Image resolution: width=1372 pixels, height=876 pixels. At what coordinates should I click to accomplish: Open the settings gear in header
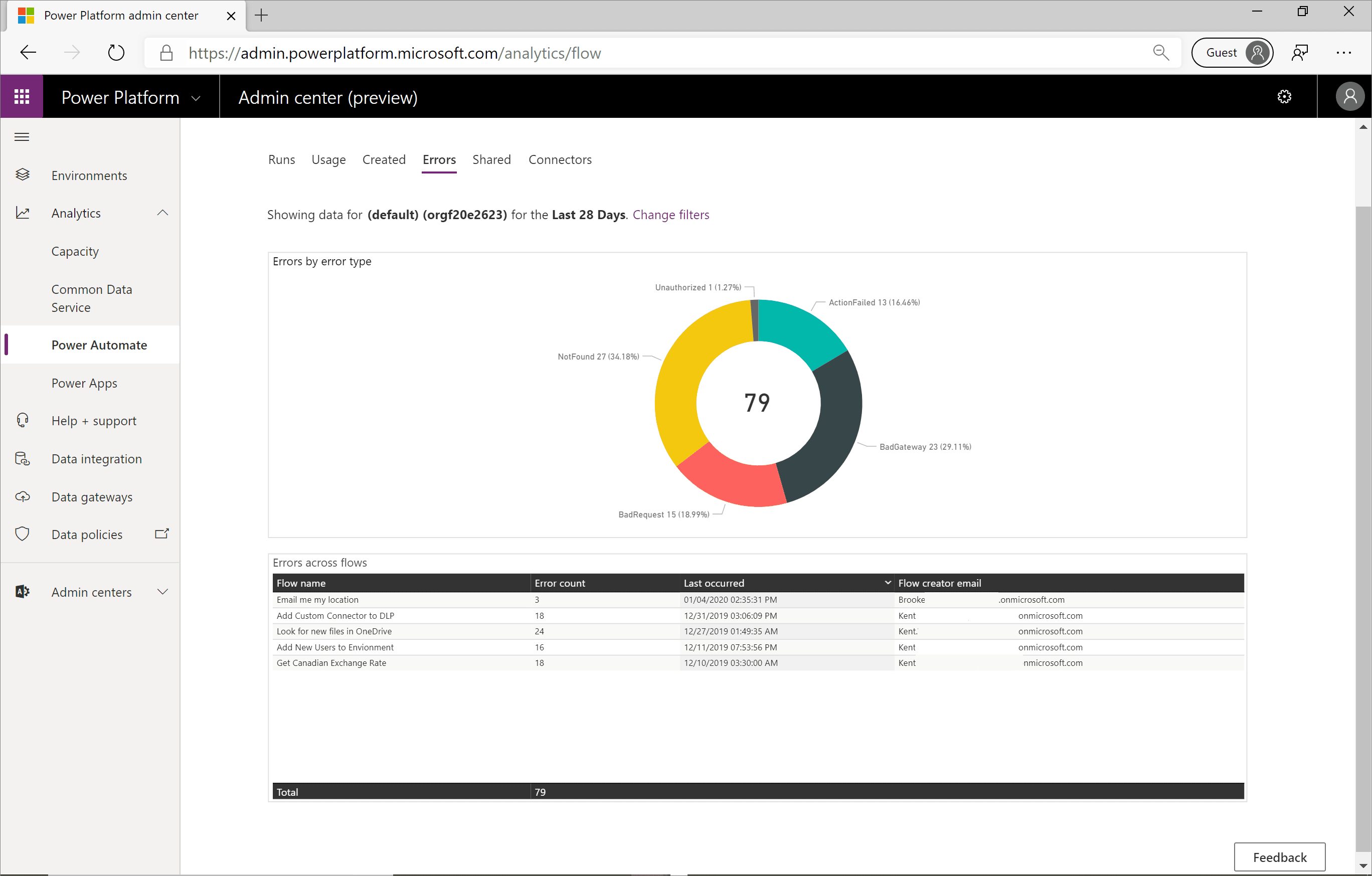1284,97
